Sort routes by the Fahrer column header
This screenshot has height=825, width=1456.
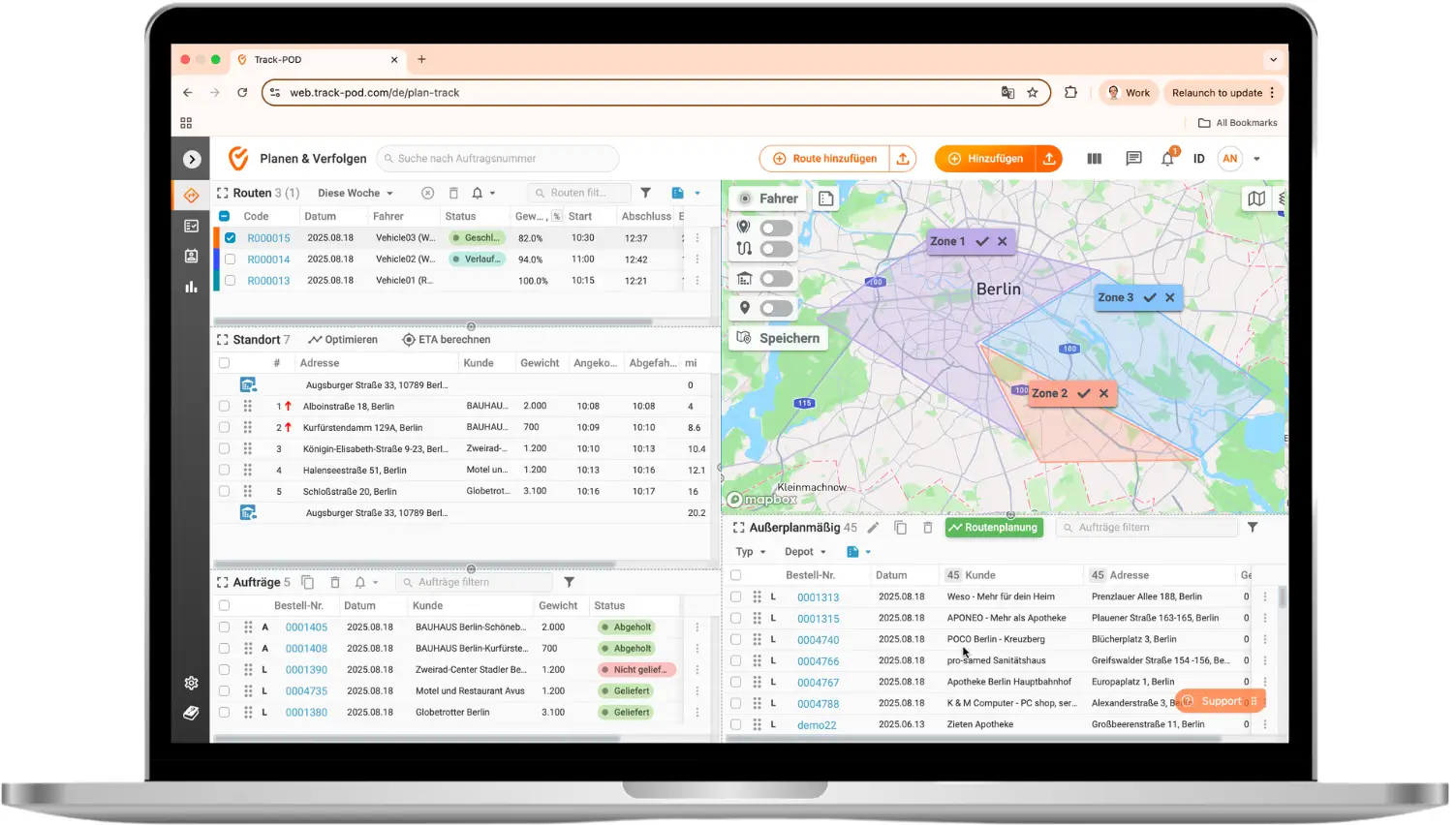[387, 217]
